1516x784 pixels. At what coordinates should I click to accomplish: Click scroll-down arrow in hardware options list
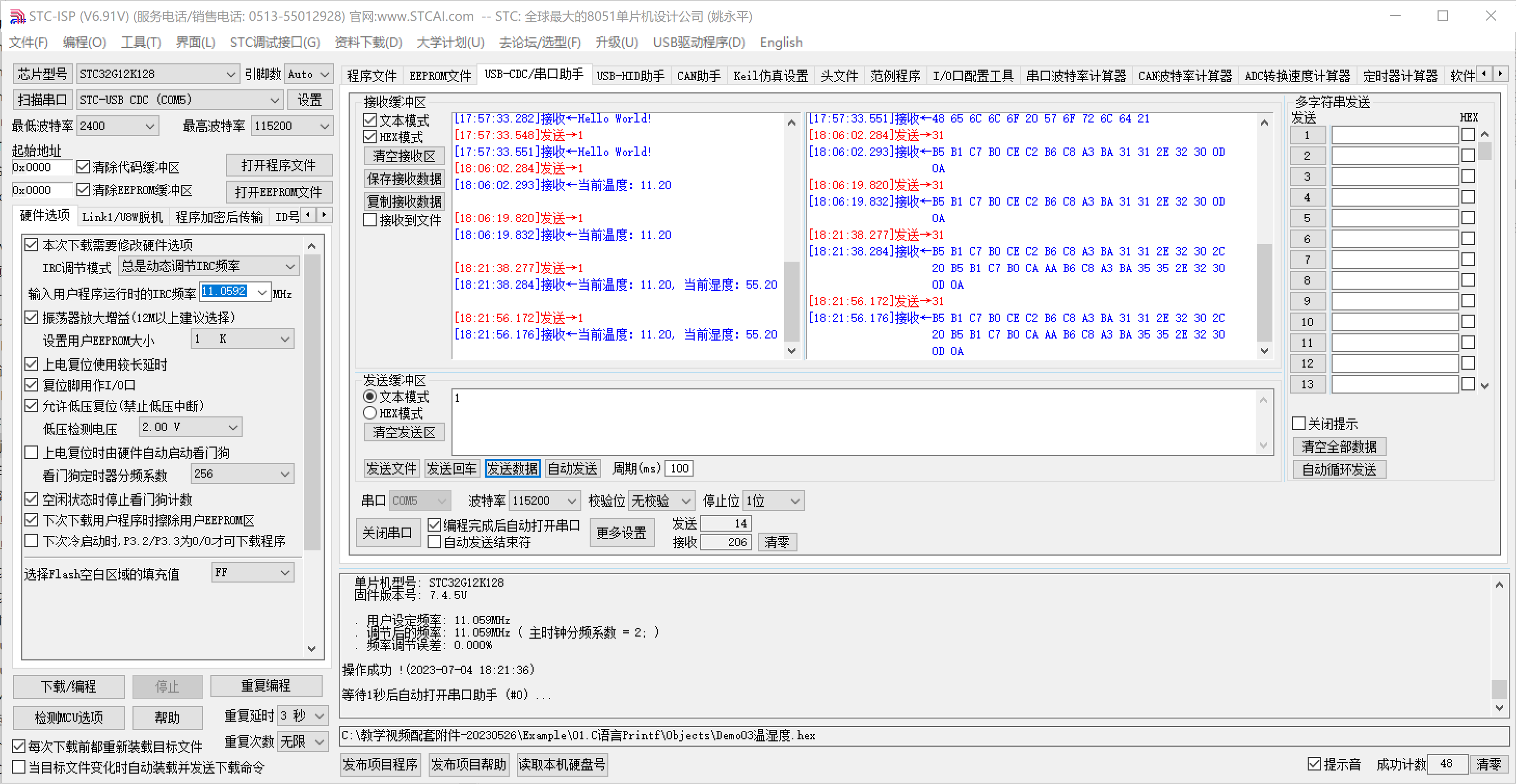(x=312, y=648)
